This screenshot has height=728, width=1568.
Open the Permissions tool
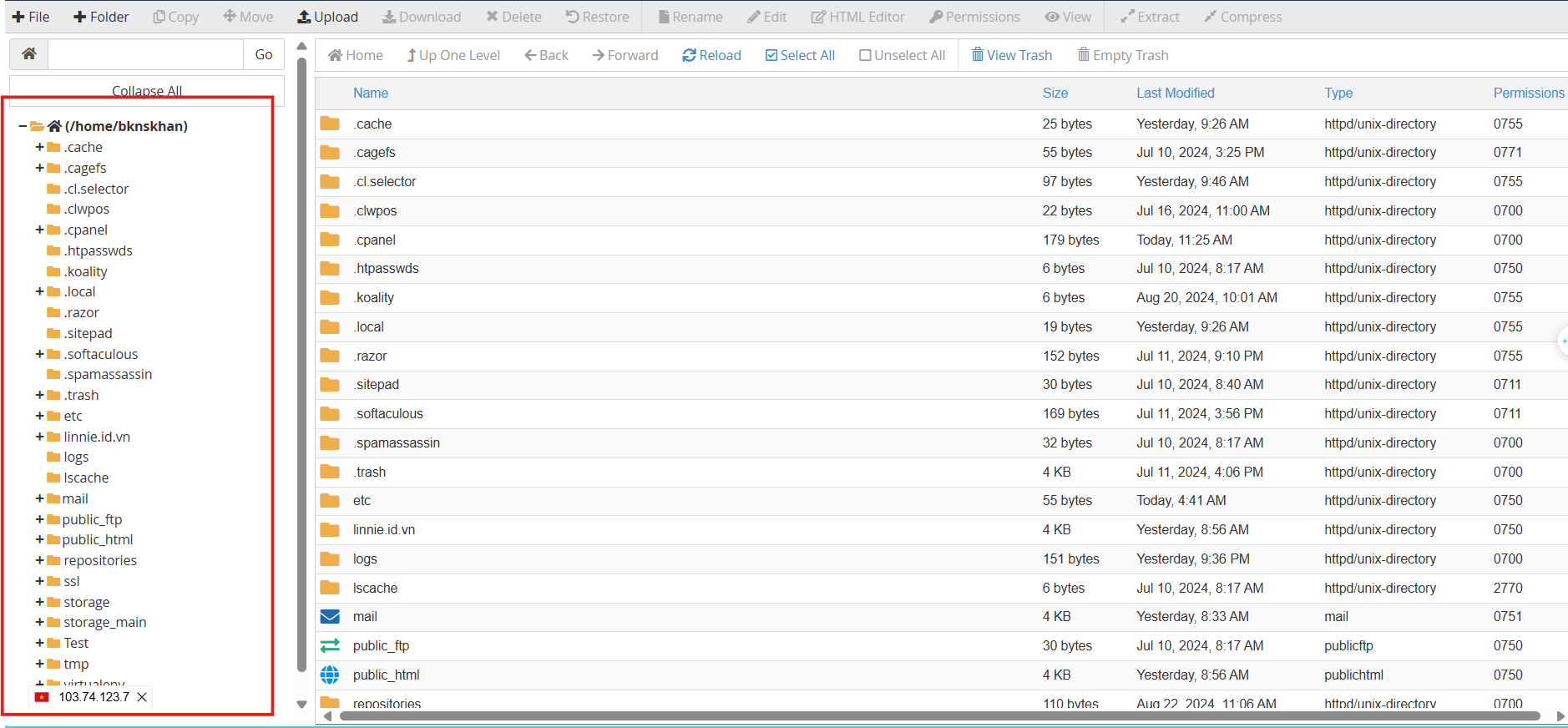click(x=974, y=17)
